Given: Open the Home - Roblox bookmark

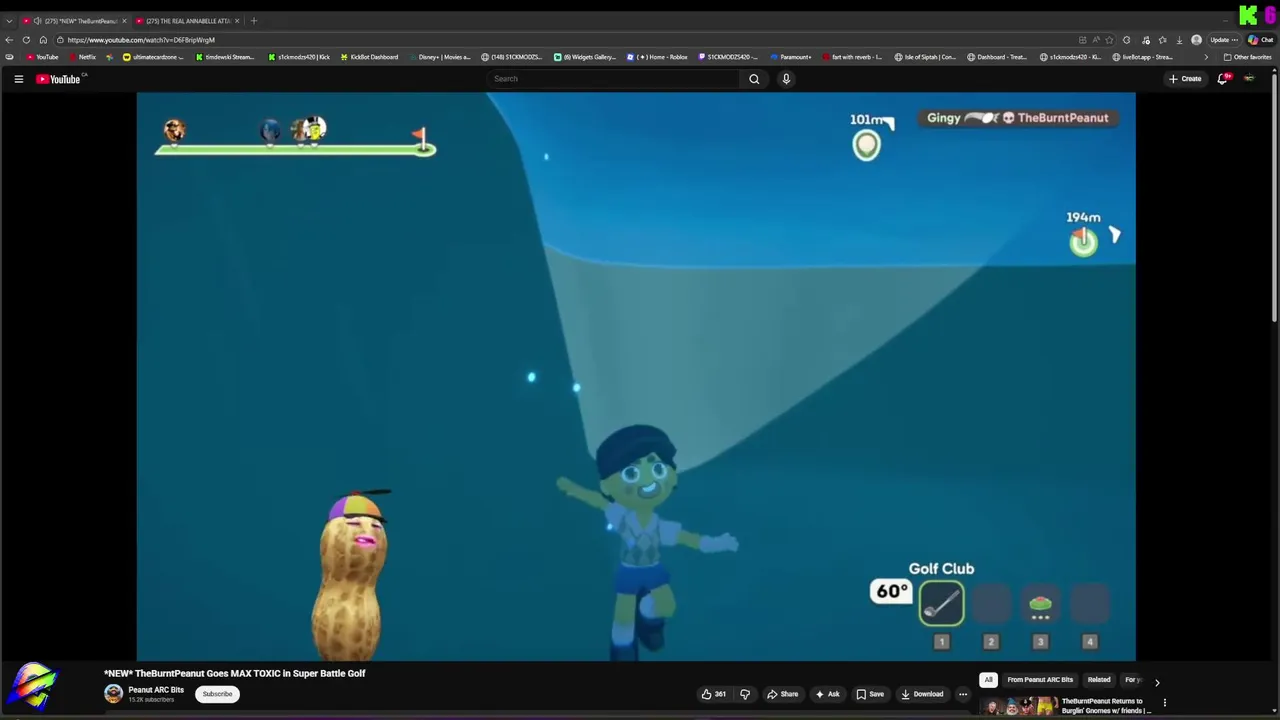Looking at the screenshot, I should [657, 57].
